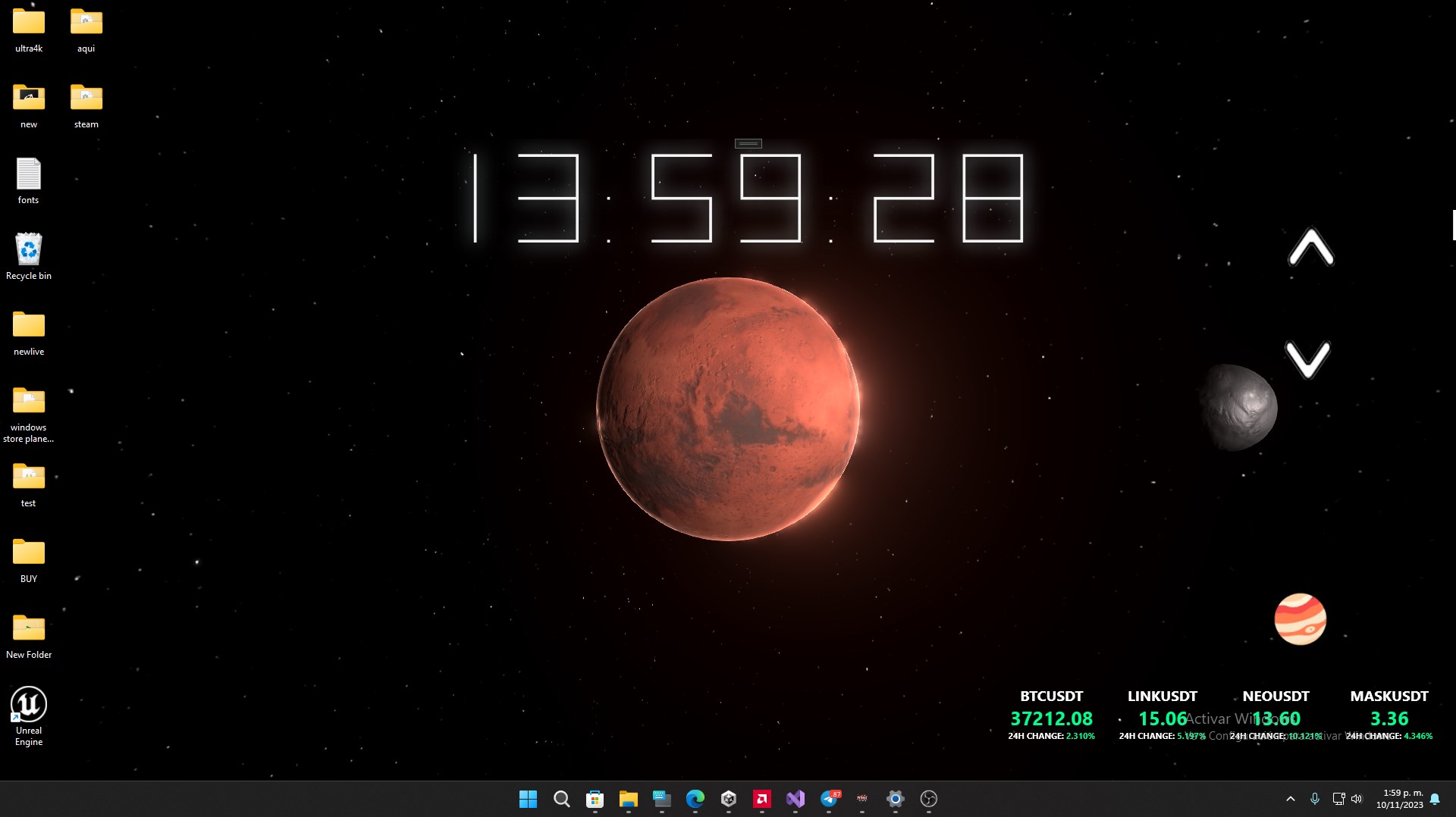The height and width of the screenshot is (817, 1456).
Task: Expand the hidden system tray icons
Action: [1291, 799]
